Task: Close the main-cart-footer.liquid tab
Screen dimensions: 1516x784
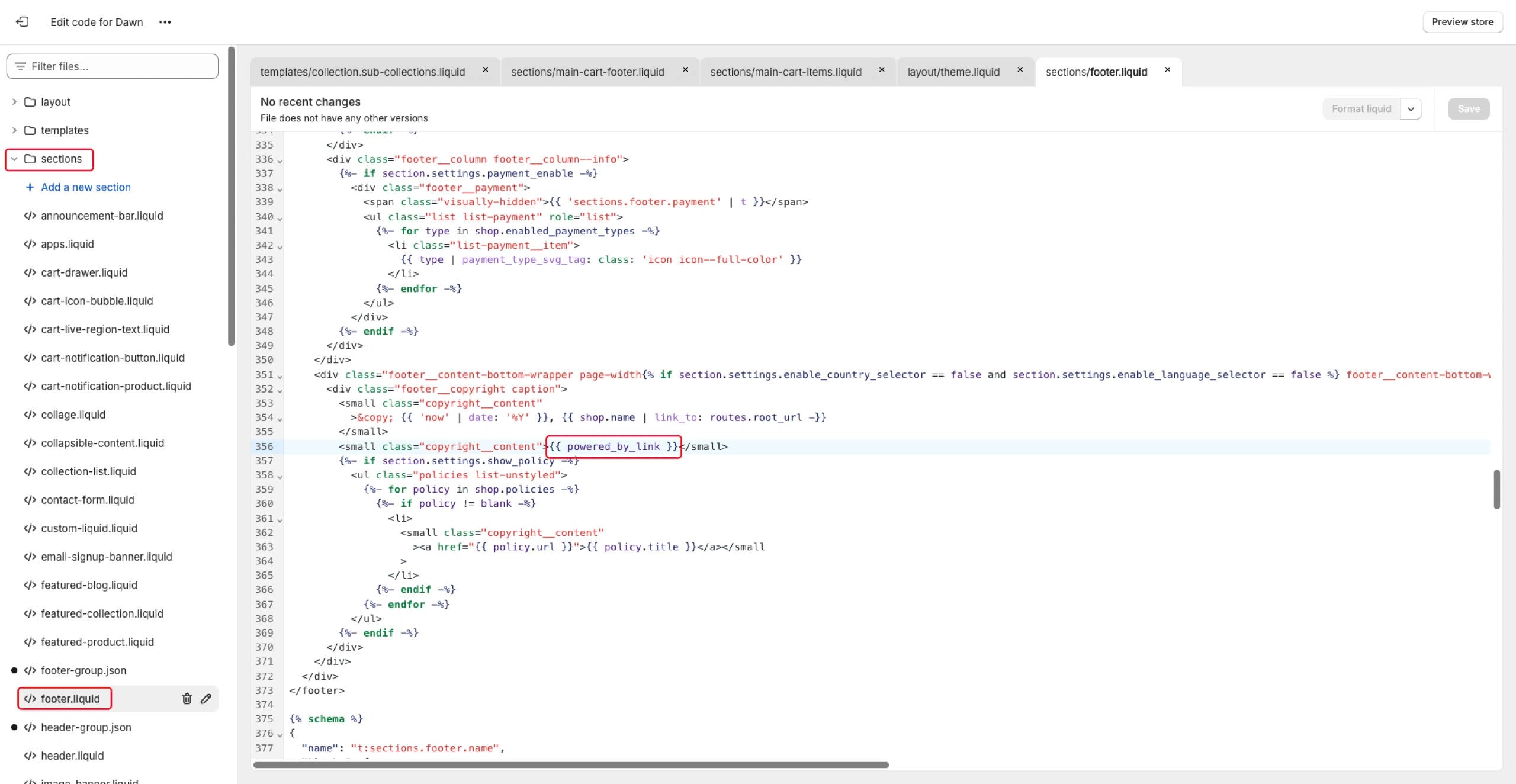Action: [x=685, y=70]
